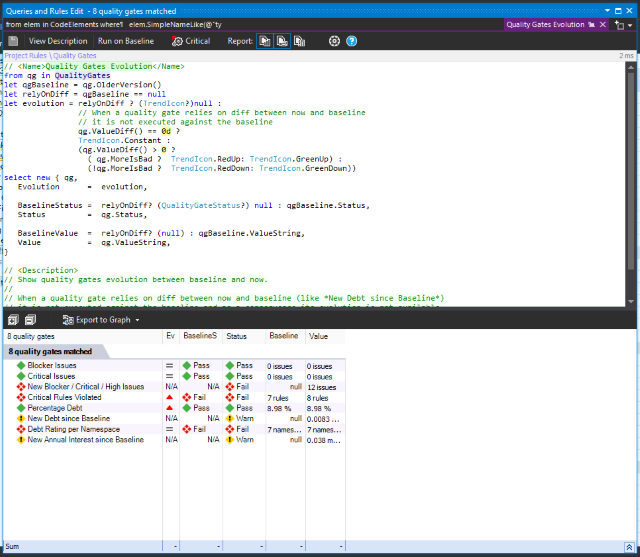The width and height of the screenshot is (640, 557).
Task: Select Percentage Debt row
Action: 174,408
